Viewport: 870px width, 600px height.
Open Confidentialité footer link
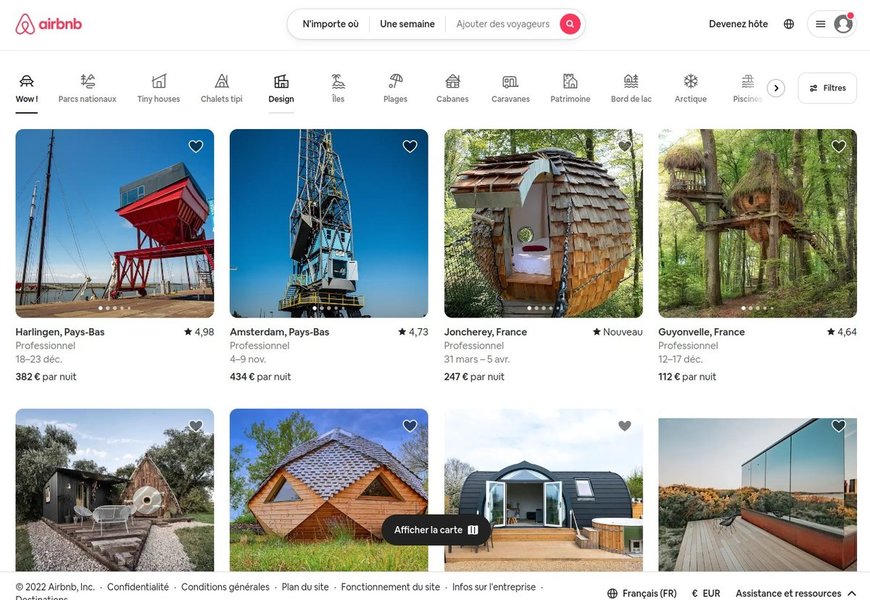coord(138,587)
